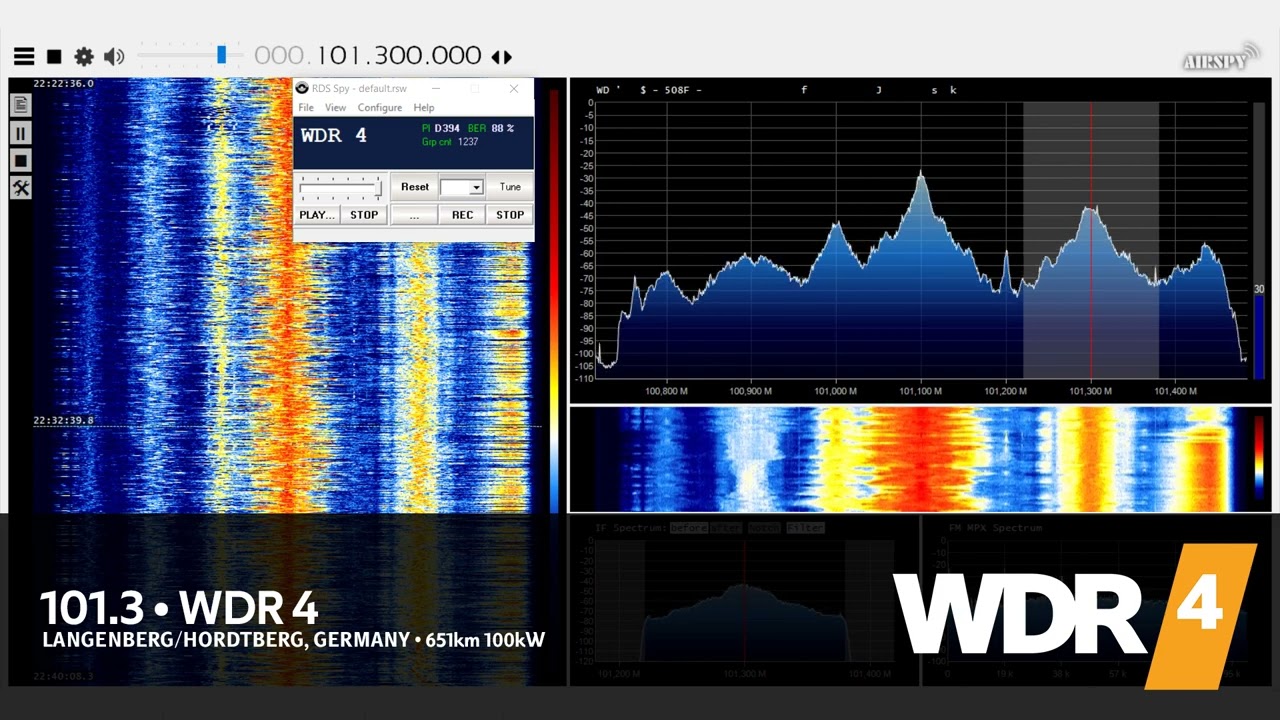
Task: Click the document icon in waterfall sidebar
Action: click(x=20, y=105)
